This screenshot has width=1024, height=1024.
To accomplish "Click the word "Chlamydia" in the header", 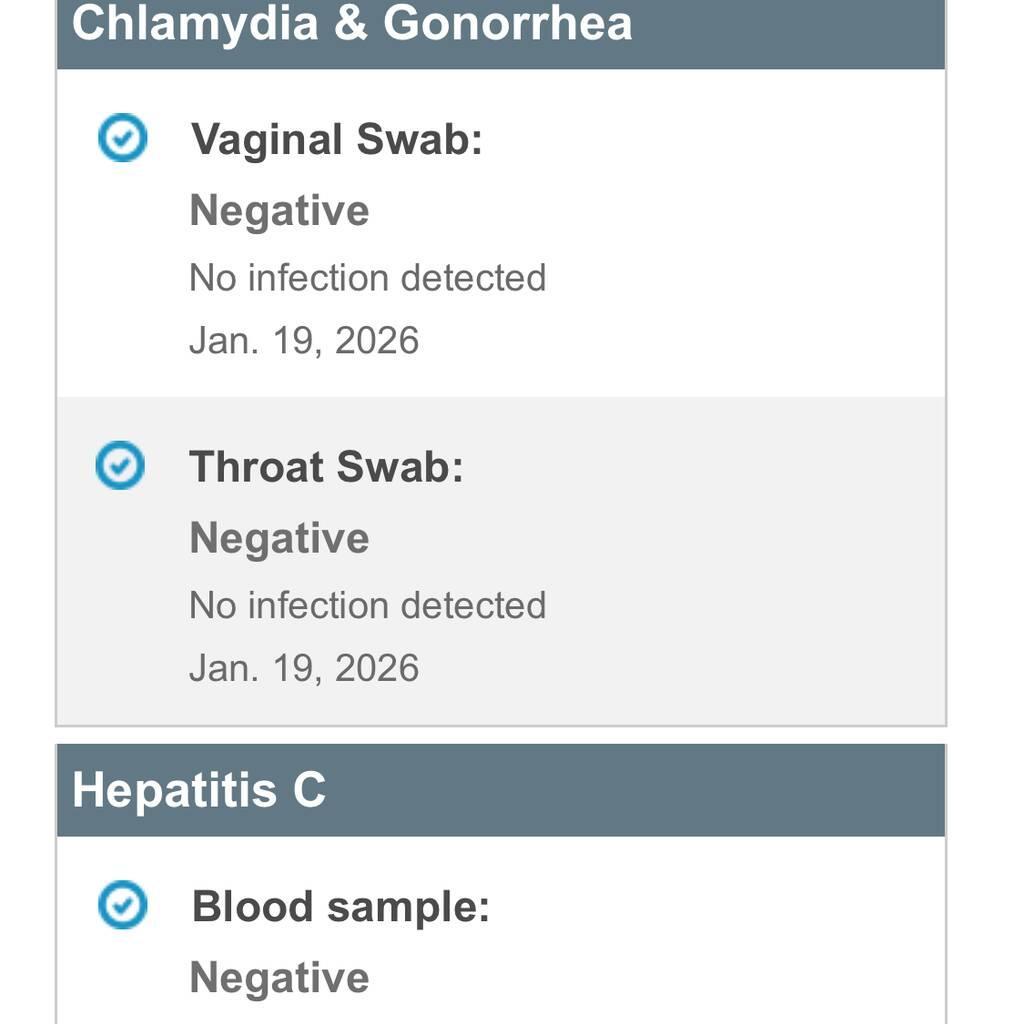I will (193, 24).
